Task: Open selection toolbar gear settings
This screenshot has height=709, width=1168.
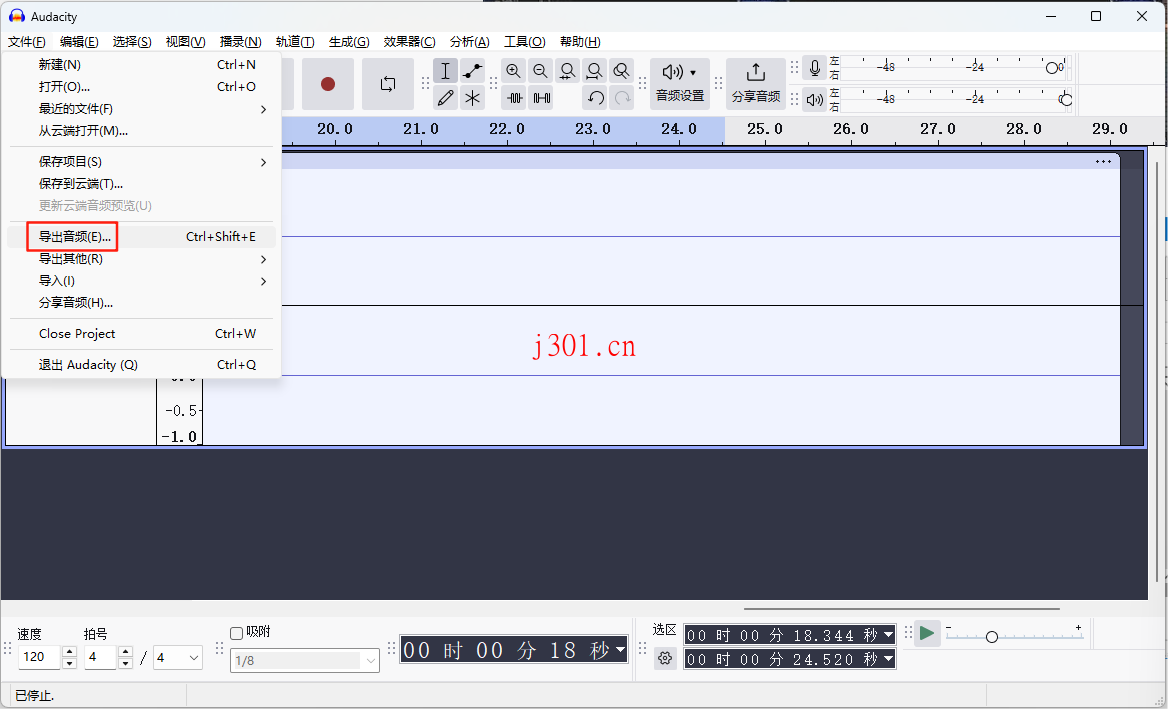Action: click(665, 658)
